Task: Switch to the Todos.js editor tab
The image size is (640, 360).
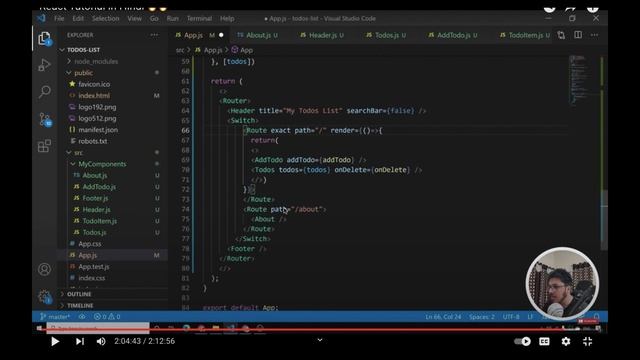Action: pos(386,36)
